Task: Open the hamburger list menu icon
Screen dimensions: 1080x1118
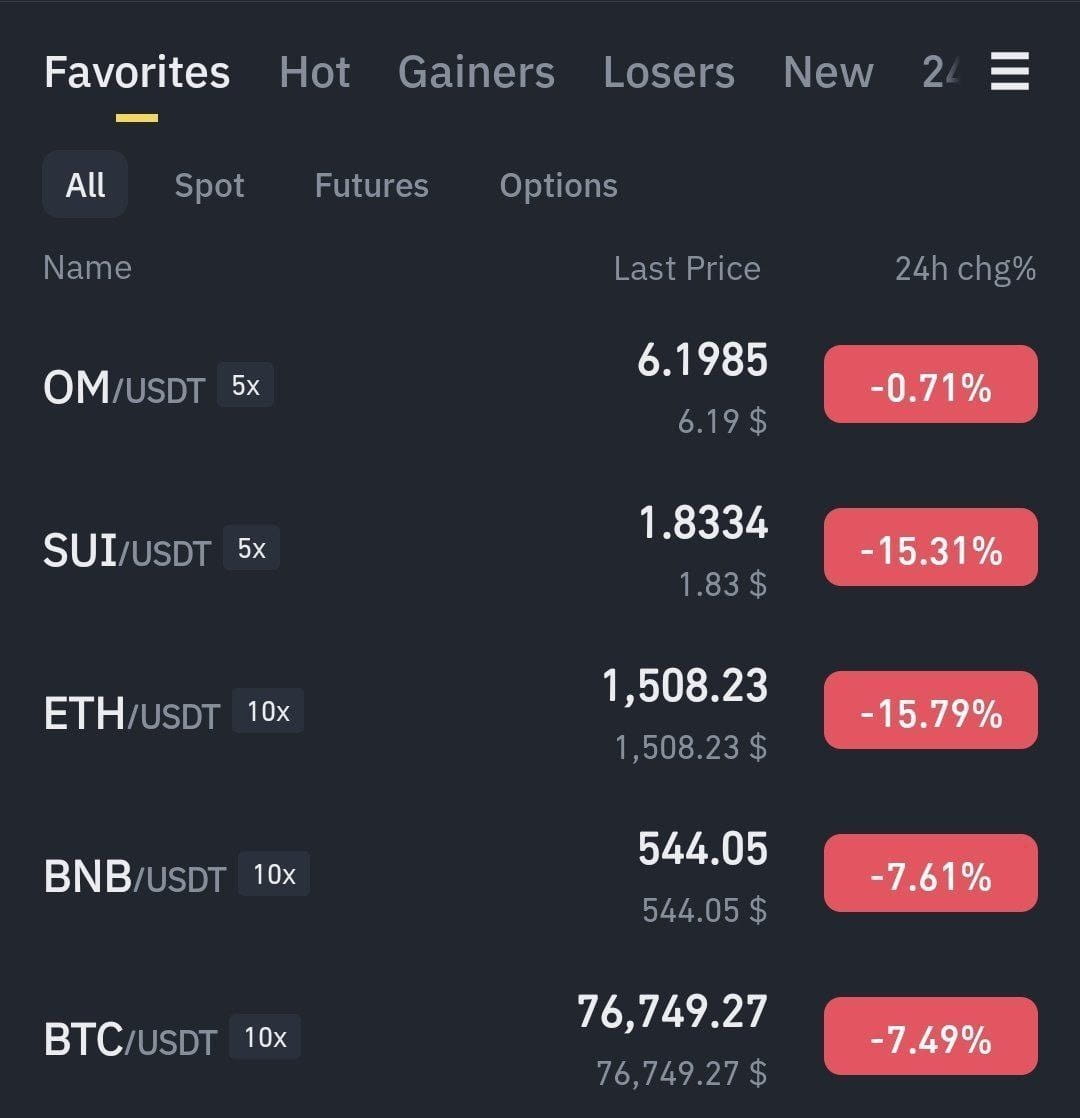Action: click(1009, 71)
